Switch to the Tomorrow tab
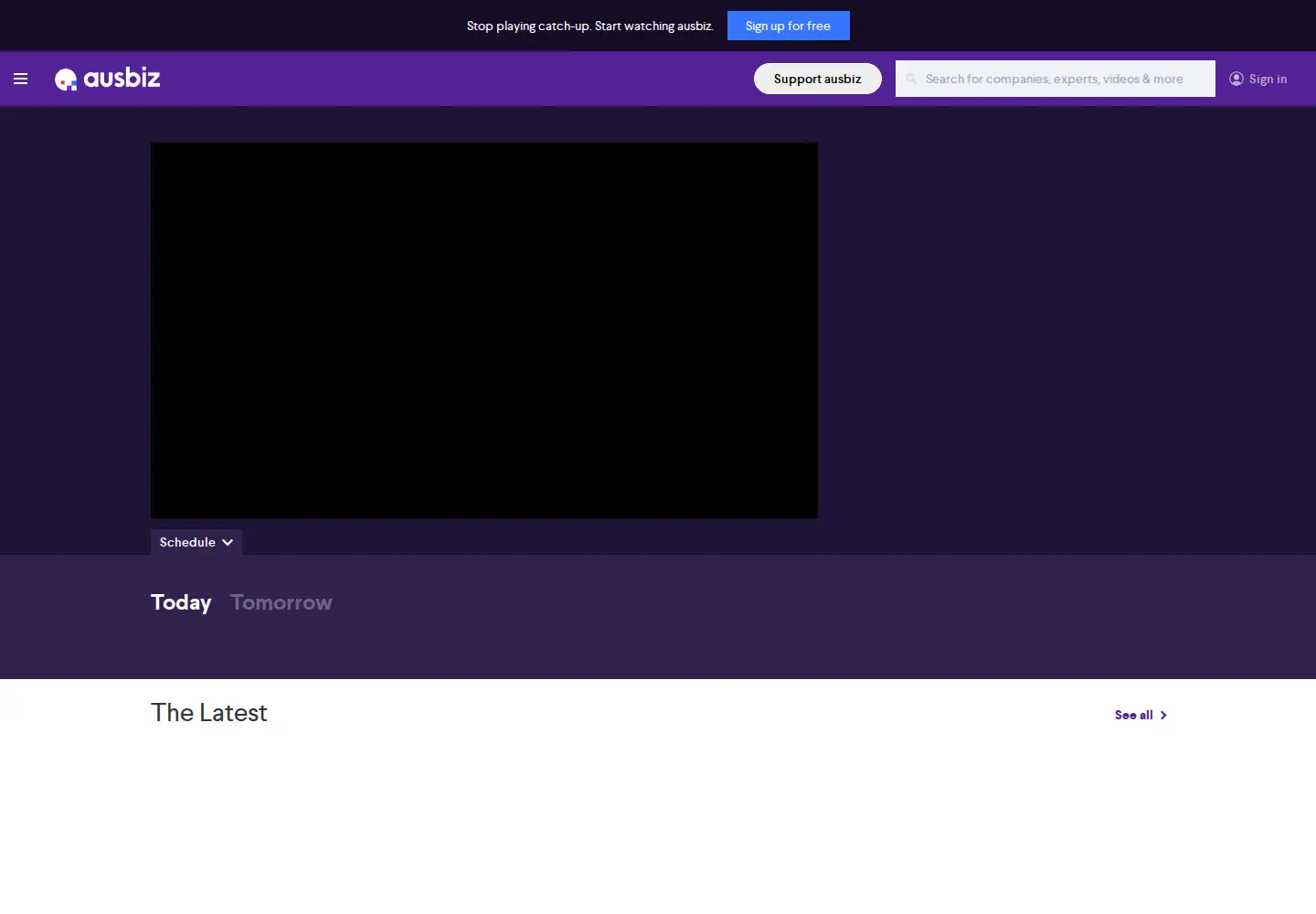The image size is (1316, 914). pyautogui.click(x=281, y=602)
